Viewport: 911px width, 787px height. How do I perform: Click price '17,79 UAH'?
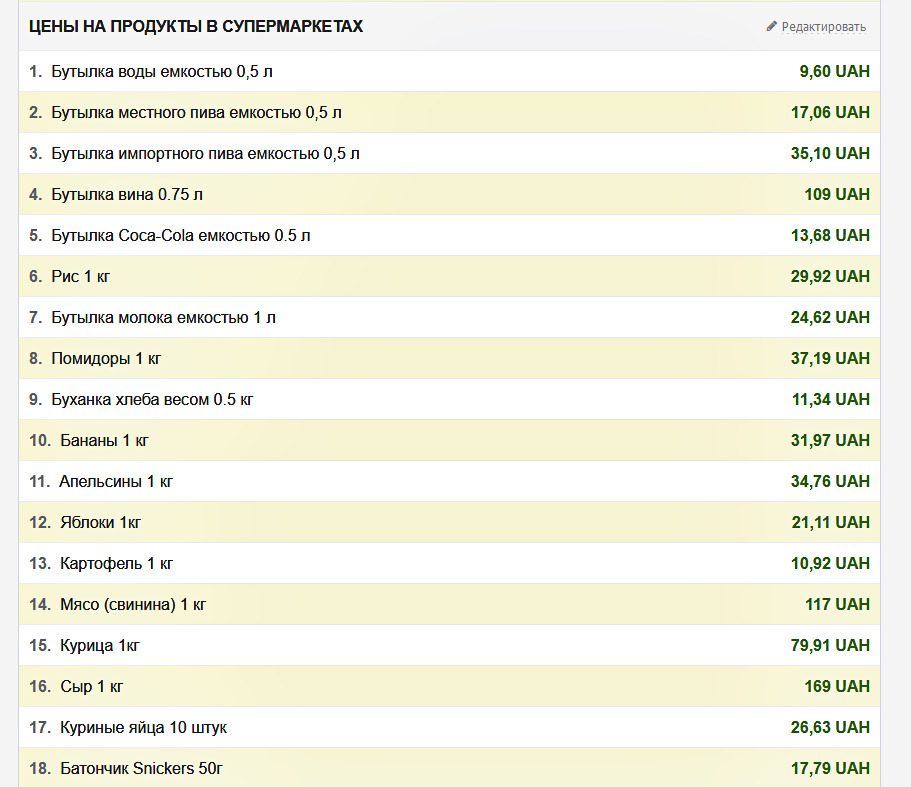tap(830, 768)
